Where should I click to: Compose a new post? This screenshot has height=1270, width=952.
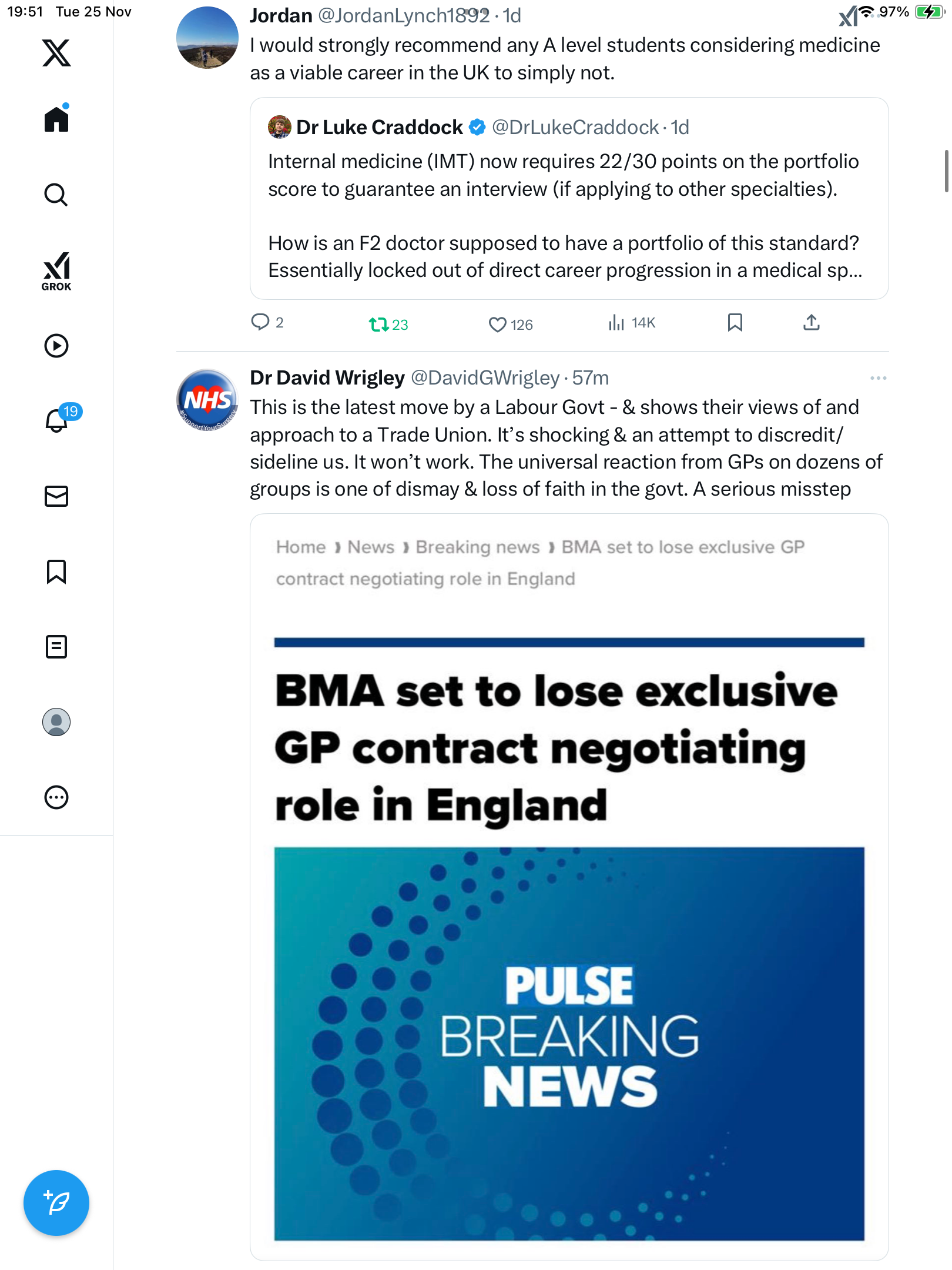[x=56, y=1203]
